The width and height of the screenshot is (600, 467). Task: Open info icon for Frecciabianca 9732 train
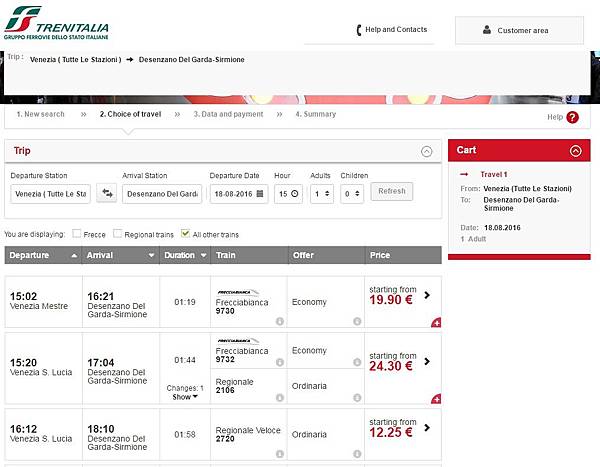click(x=280, y=362)
